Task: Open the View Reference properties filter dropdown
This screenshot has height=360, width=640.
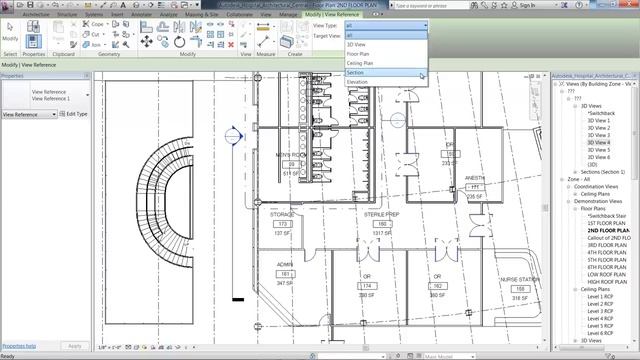Action: [x=29, y=115]
